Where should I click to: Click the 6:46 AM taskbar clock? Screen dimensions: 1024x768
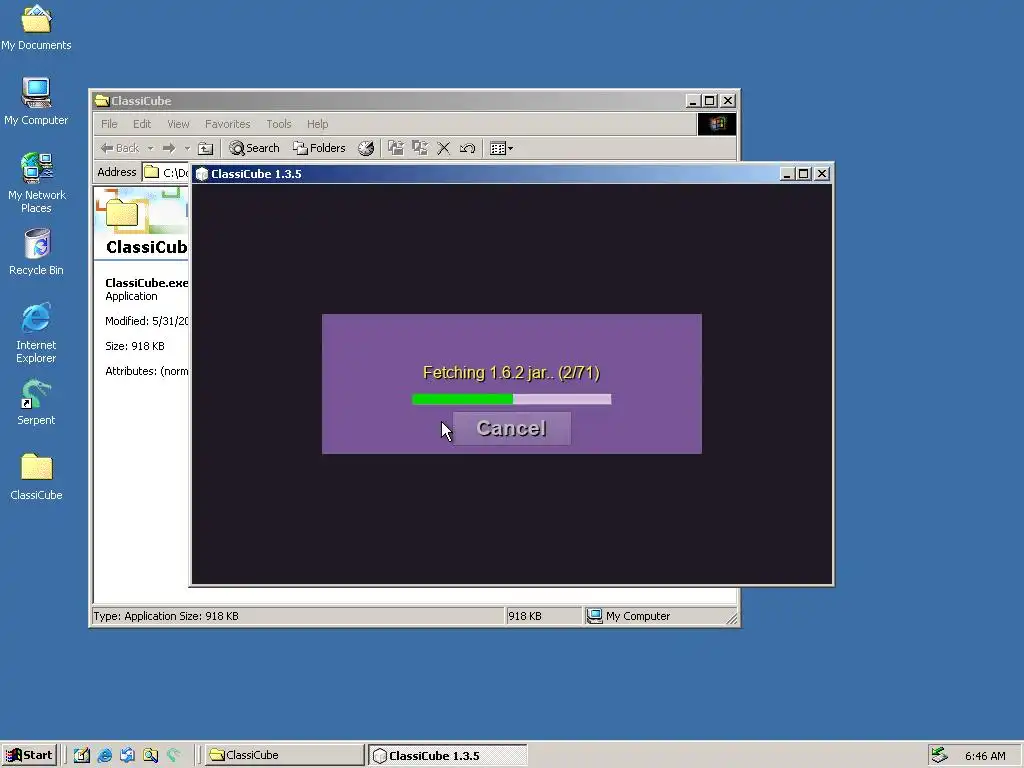(985, 756)
